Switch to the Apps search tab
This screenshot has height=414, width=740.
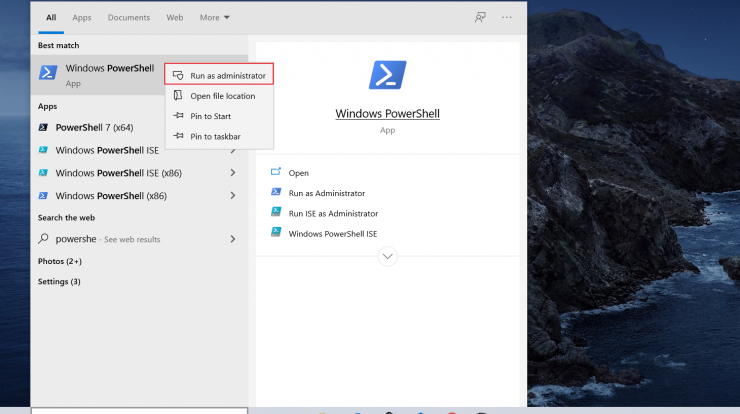(82, 17)
